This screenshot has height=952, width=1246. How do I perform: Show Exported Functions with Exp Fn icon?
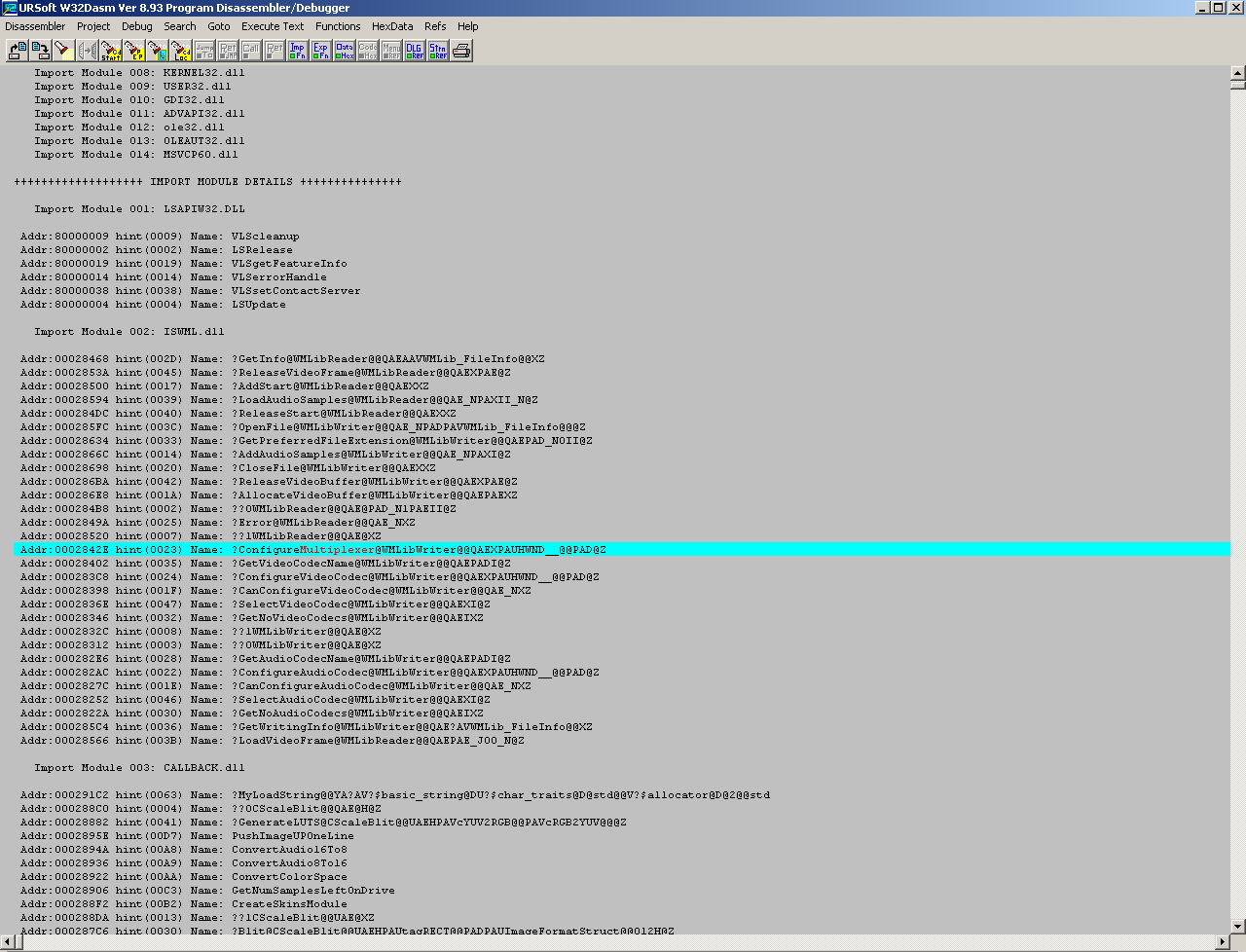pyautogui.click(x=321, y=50)
